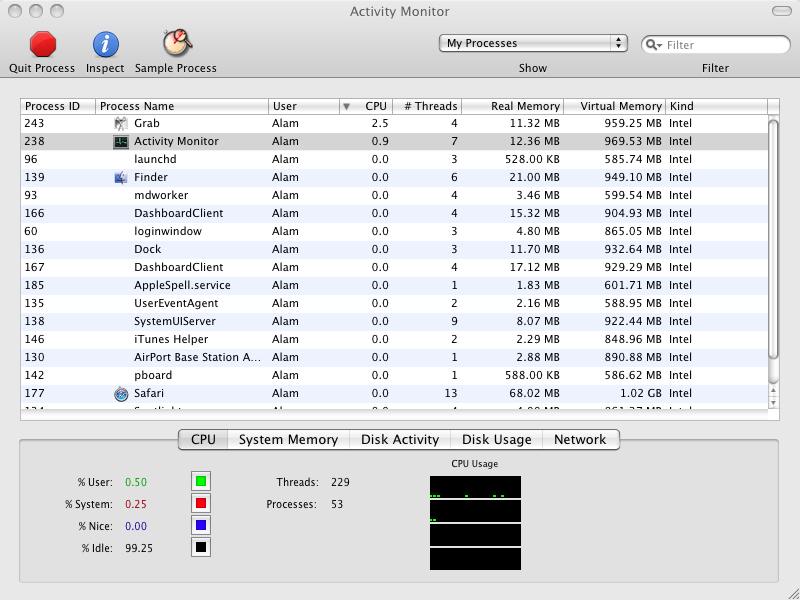Click the resize grip at window corner

(792, 592)
